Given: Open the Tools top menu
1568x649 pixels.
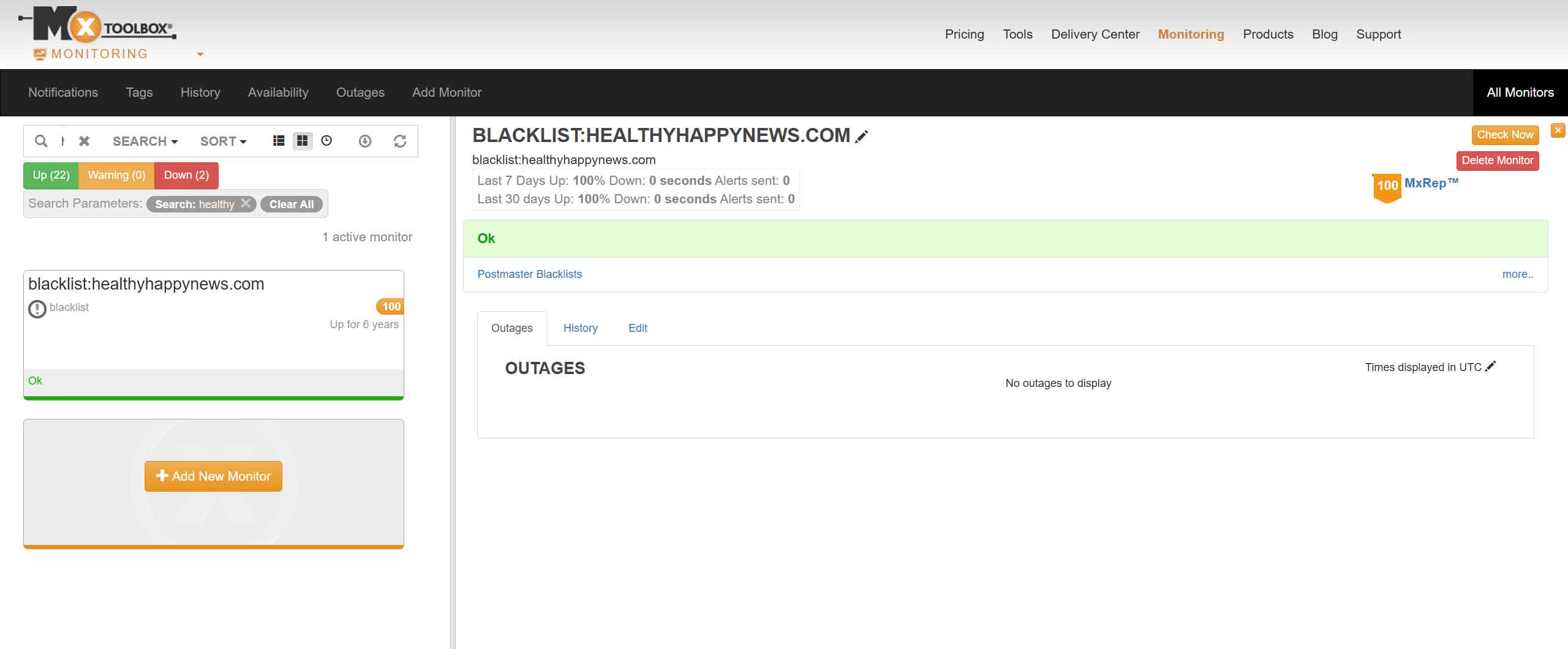Looking at the screenshot, I should [x=1017, y=34].
